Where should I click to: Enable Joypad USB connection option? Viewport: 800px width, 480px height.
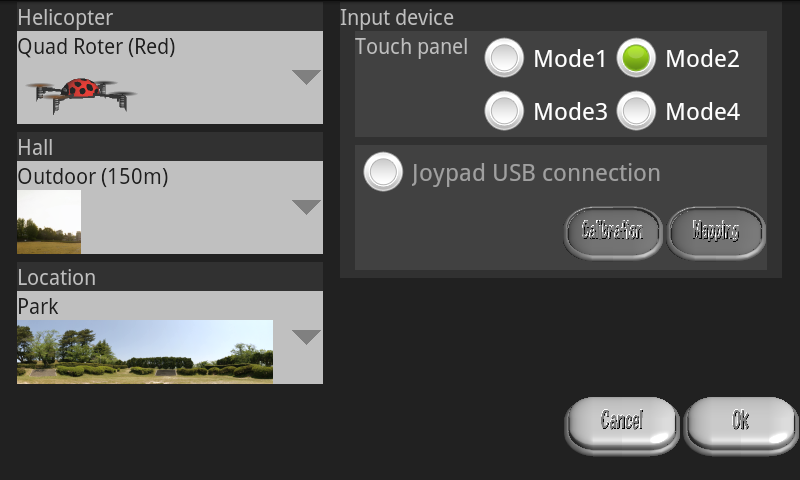(x=383, y=173)
